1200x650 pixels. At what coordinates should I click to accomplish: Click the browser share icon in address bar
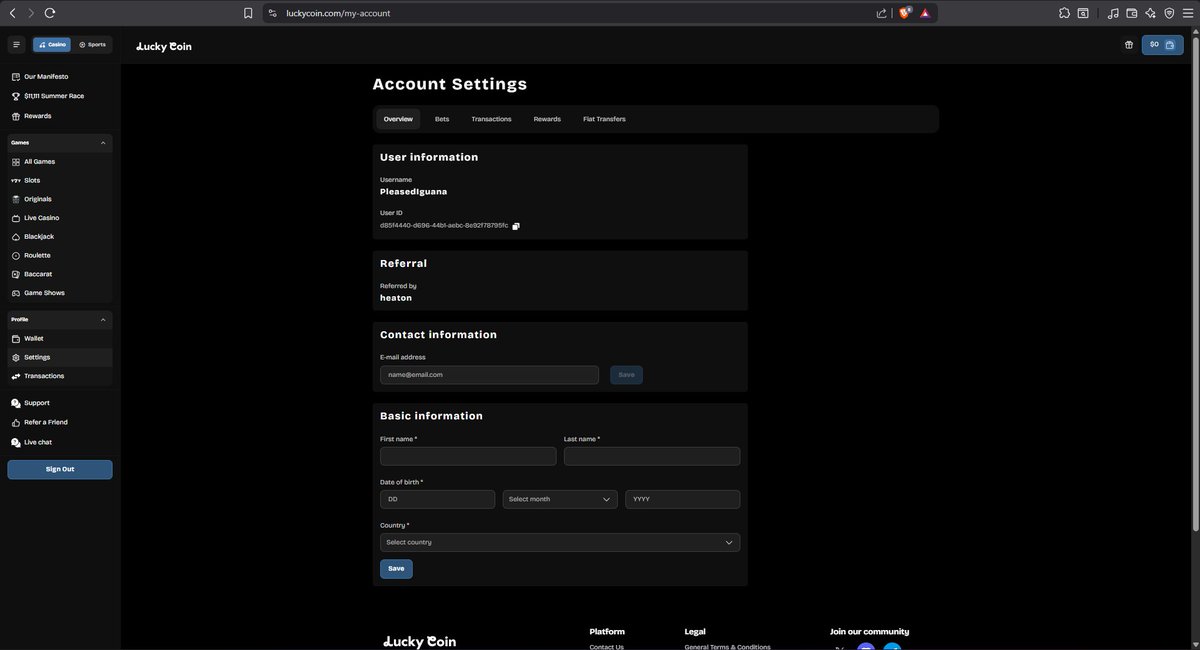coord(881,13)
